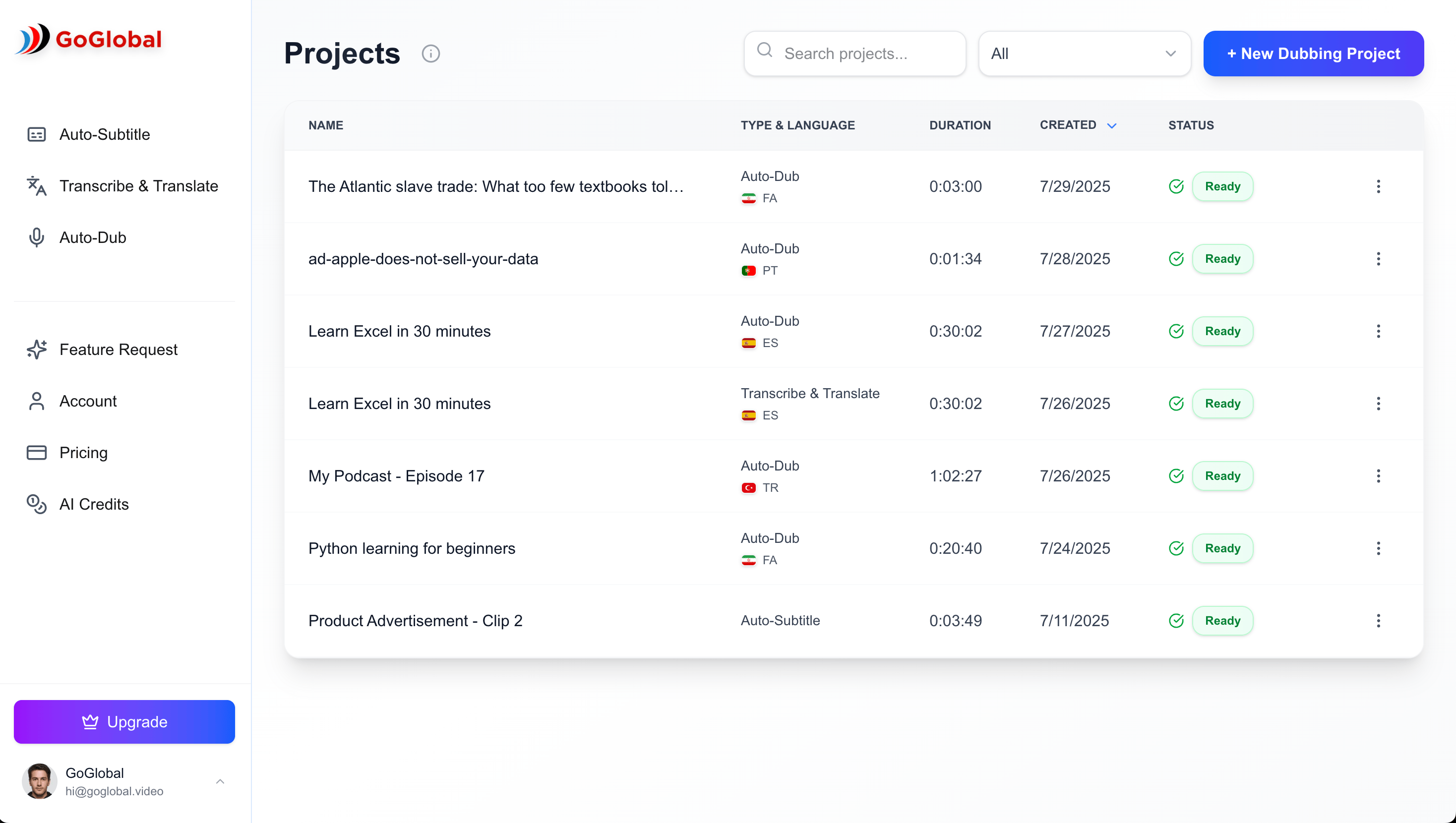The height and width of the screenshot is (823, 1456).
Task: Go to the Account page
Action: pyautogui.click(x=88, y=401)
